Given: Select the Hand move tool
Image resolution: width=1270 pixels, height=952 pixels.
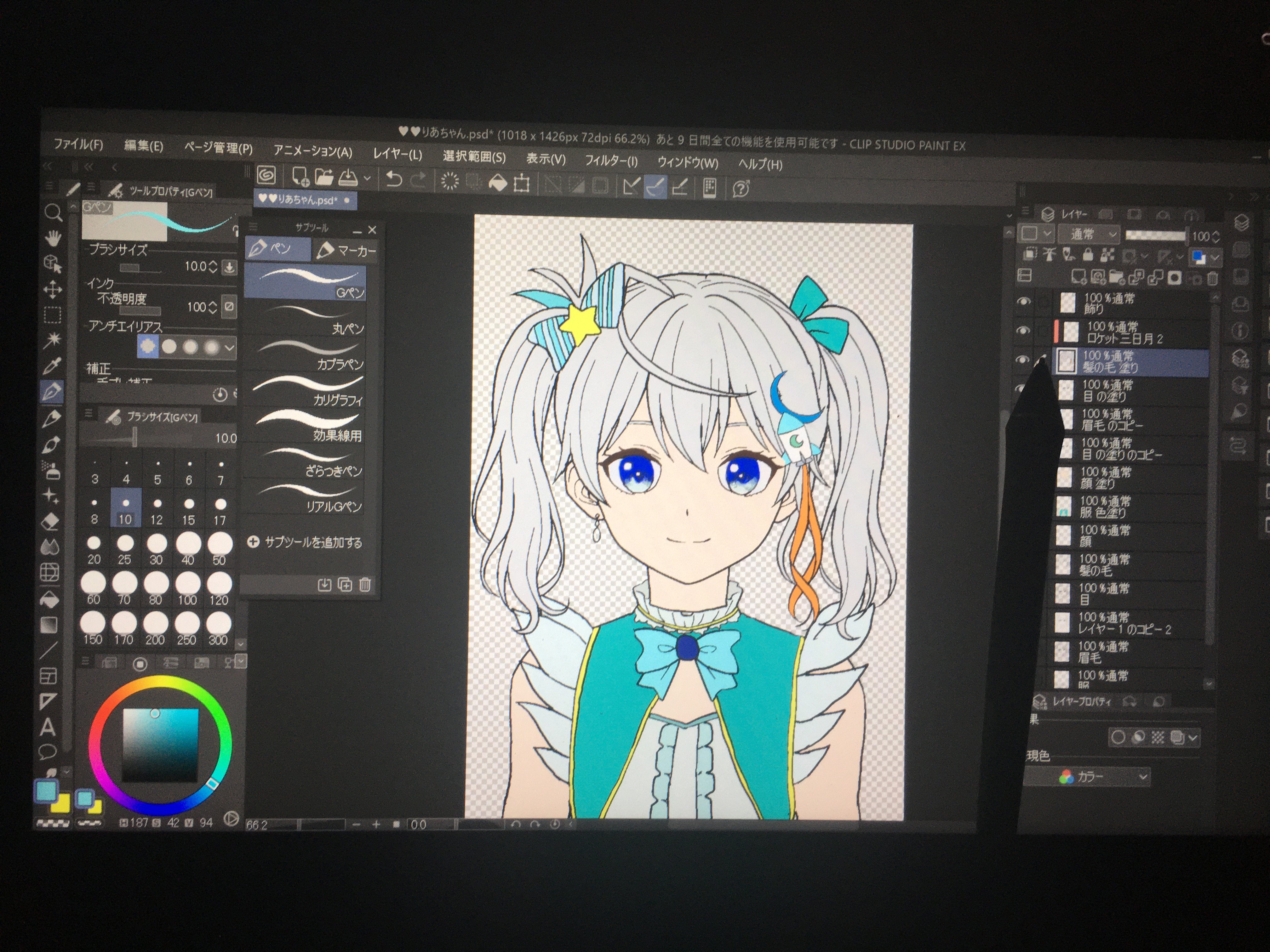Looking at the screenshot, I should click(x=53, y=238).
